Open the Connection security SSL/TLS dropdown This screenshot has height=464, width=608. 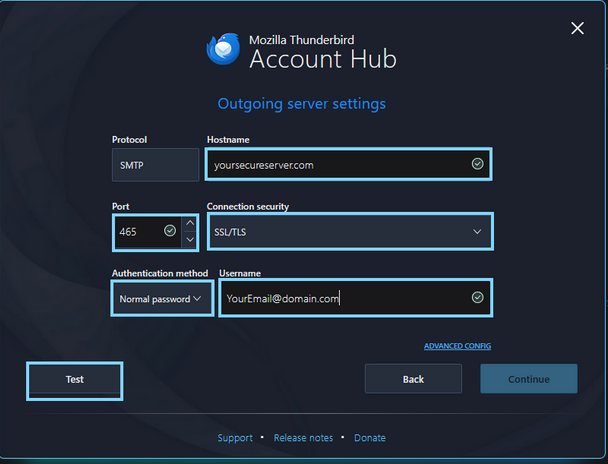[349, 231]
